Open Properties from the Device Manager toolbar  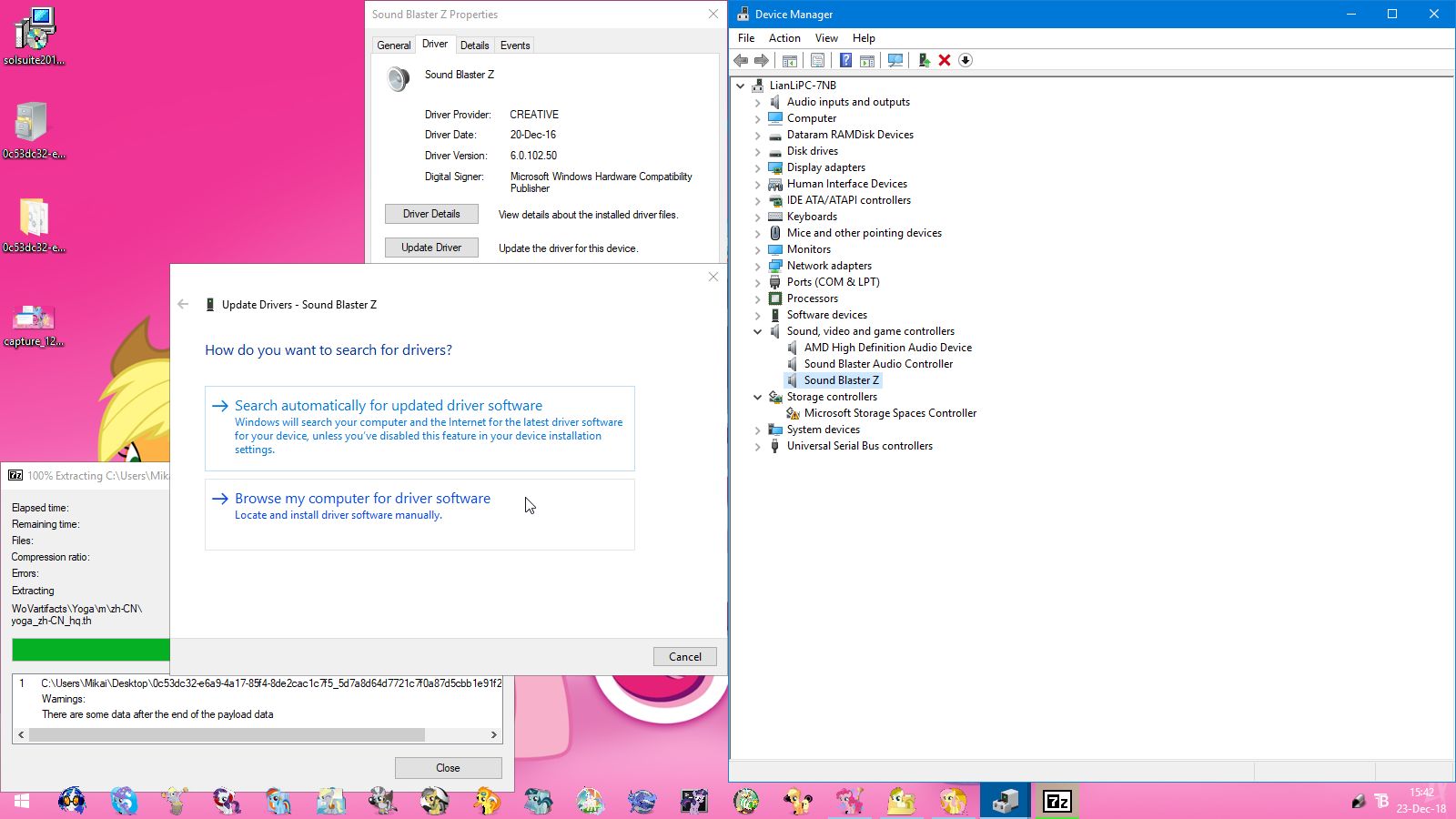(x=817, y=60)
